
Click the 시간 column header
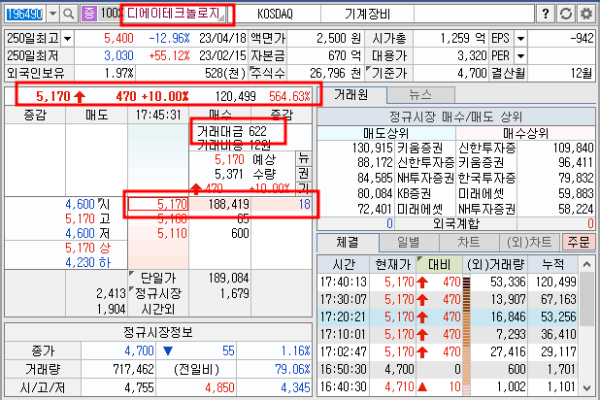pos(344,264)
